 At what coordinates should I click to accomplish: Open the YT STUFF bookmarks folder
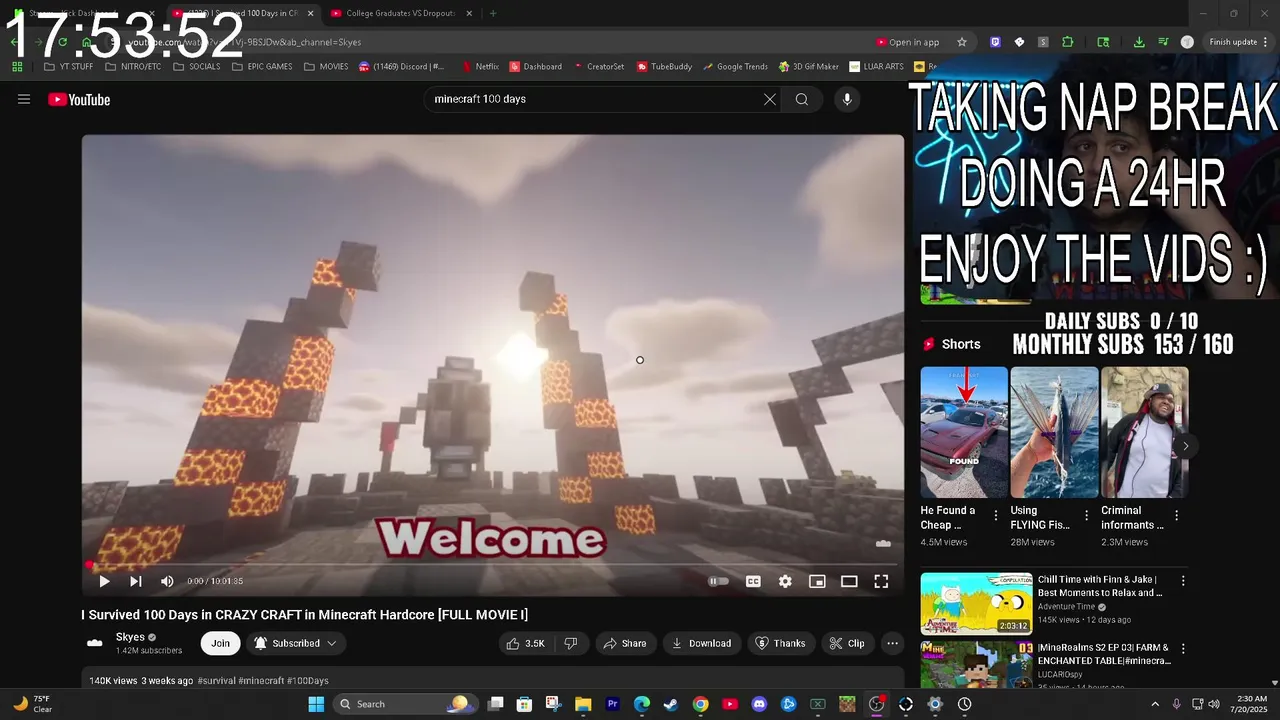(x=69, y=67)
